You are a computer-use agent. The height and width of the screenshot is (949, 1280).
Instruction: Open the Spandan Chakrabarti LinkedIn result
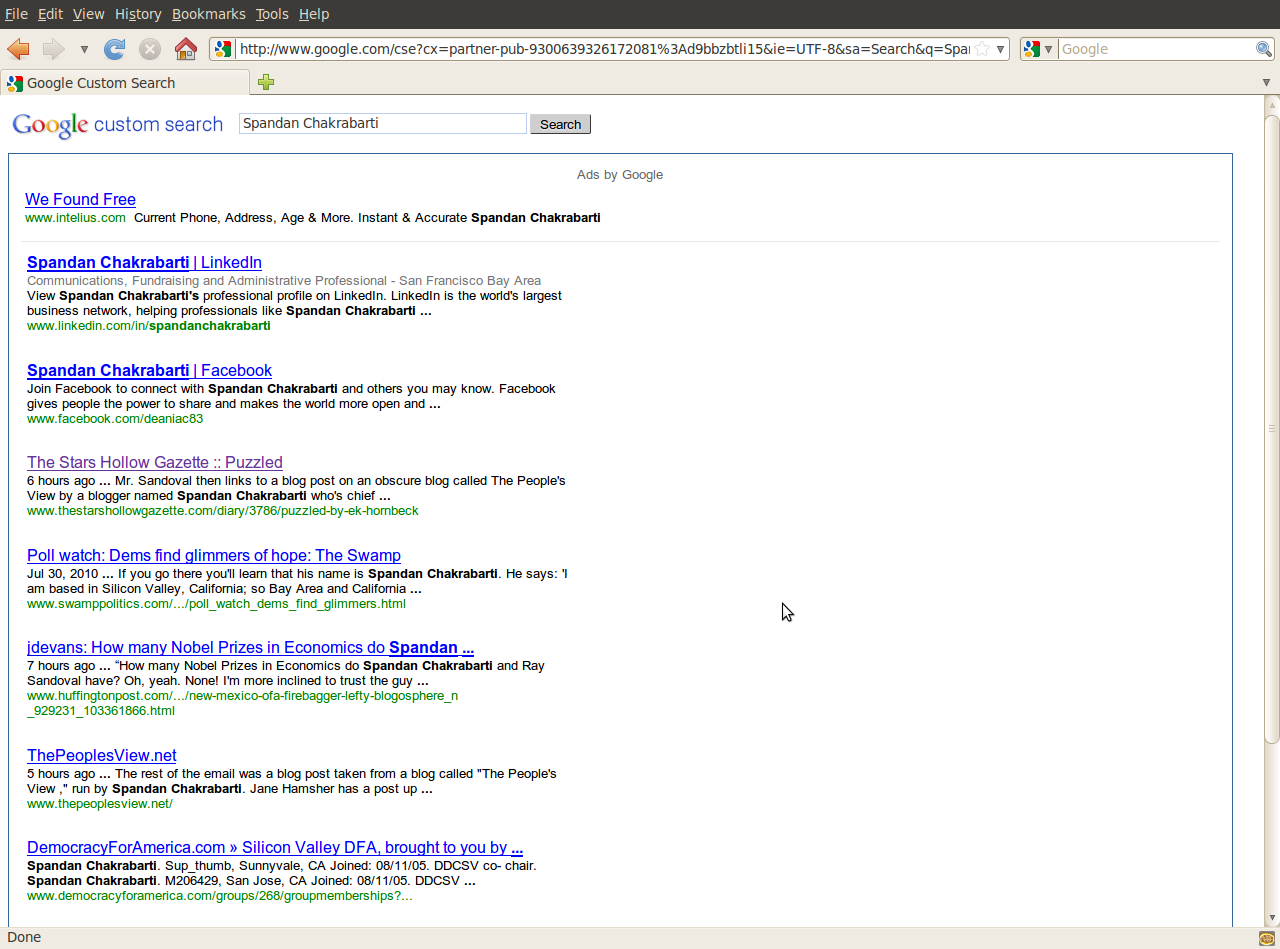pyautogui.click(x=144, y=263)
